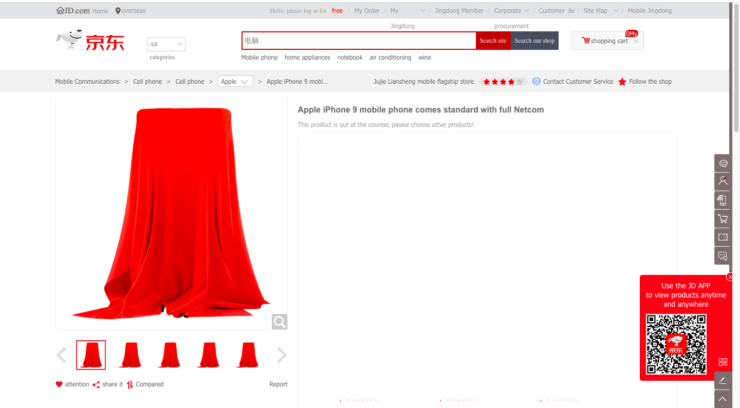Expand the Site Map dropdown

[600, 10]
